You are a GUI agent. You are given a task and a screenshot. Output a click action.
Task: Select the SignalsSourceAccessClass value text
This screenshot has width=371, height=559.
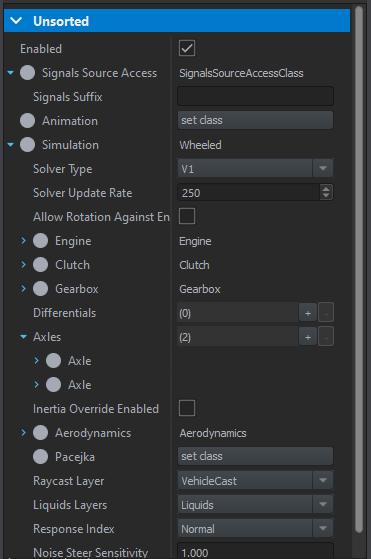click(241, 73)
